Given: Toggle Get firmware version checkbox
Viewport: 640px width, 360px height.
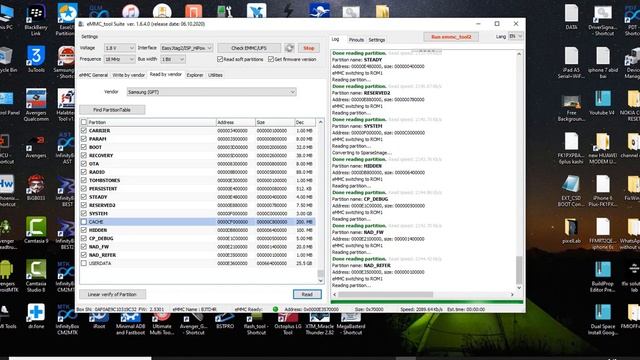Looking at the screenshot, I should point(271,59).
